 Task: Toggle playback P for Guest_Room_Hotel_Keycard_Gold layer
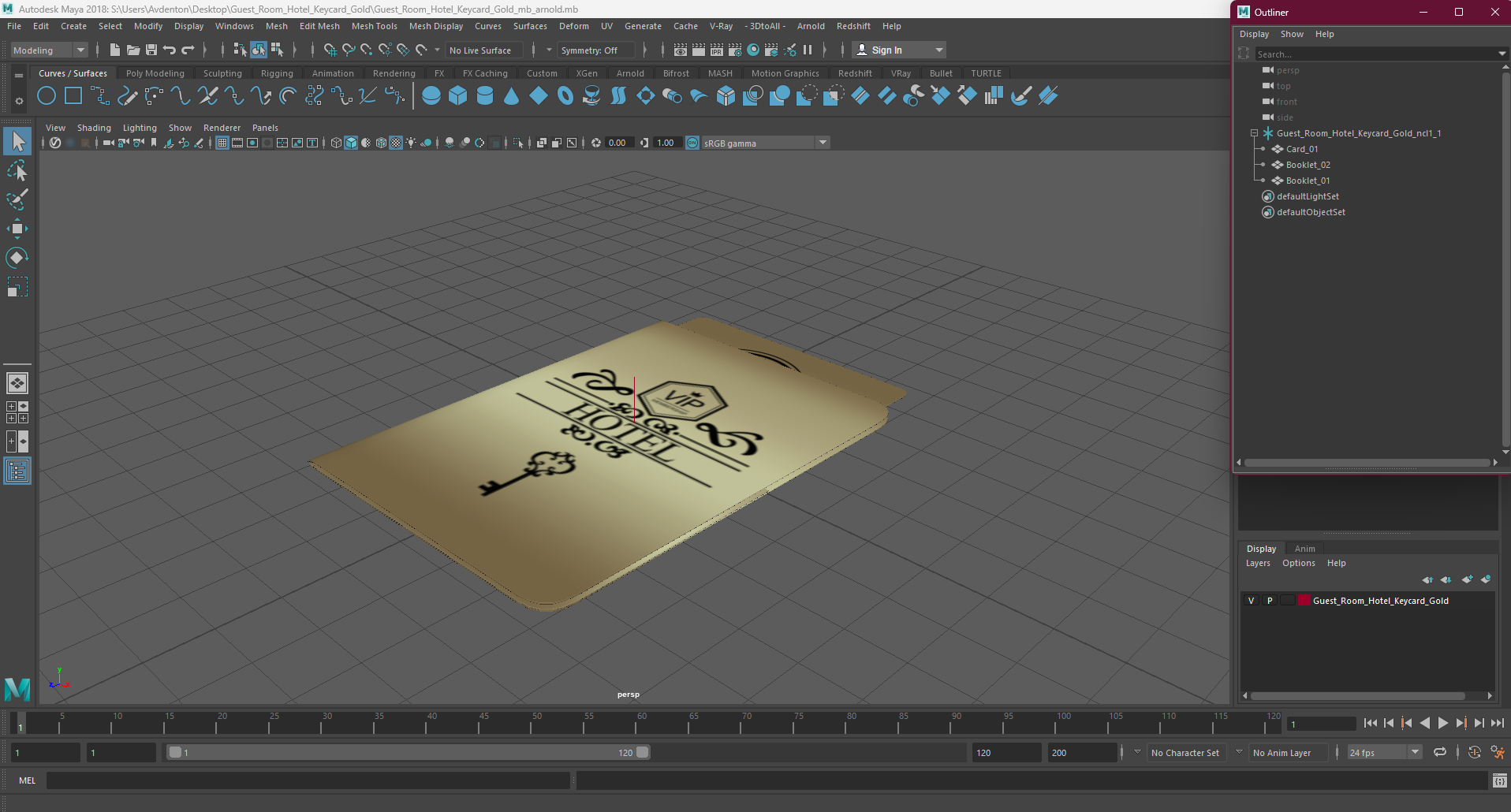point(1270,601)
